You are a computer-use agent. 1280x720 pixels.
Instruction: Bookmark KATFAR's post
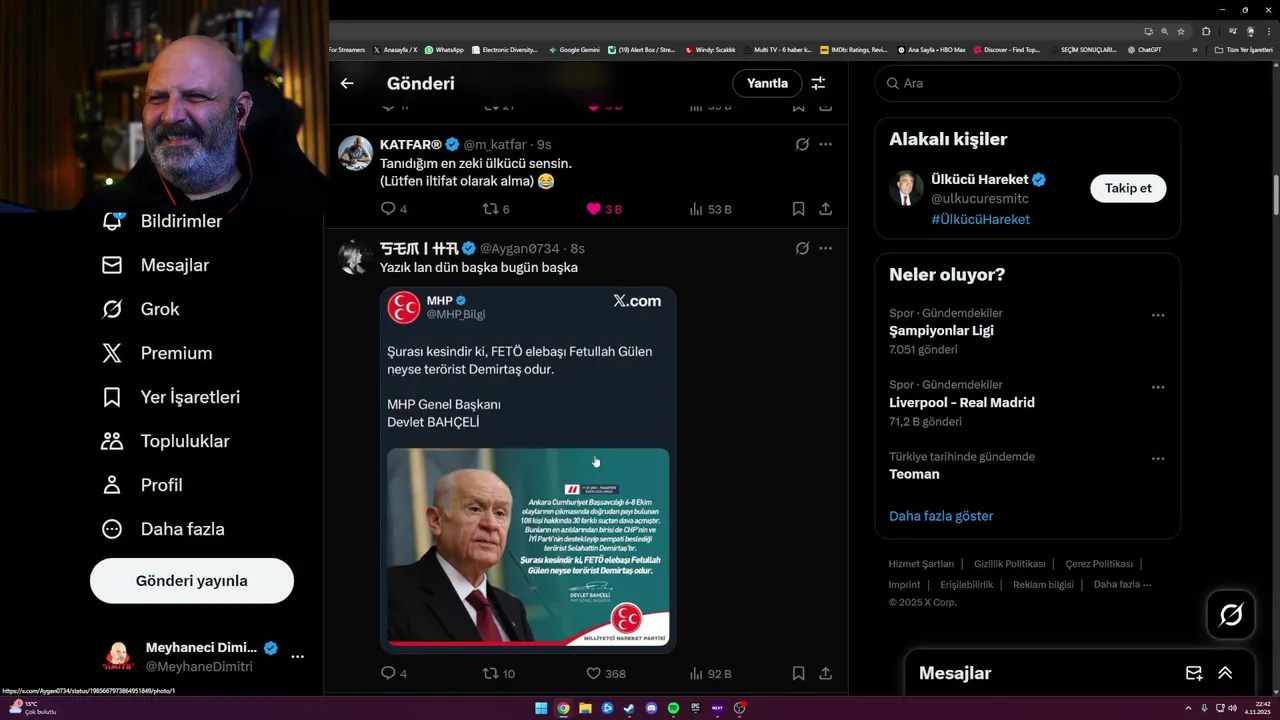coord(798,209)
